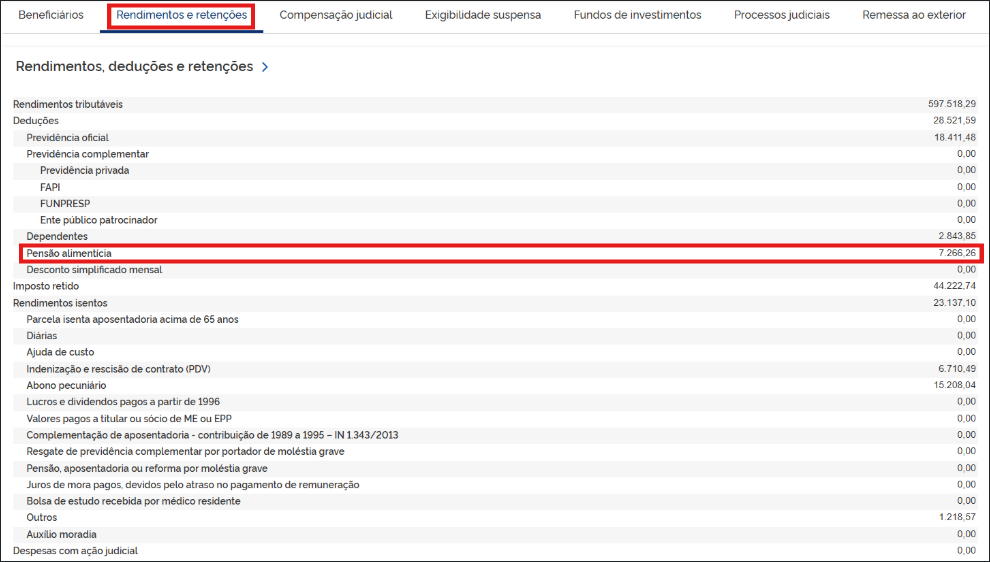This screenshot has width=990, height=562.
Task: Select the Previdência complementar row
Action: (495, 154)
